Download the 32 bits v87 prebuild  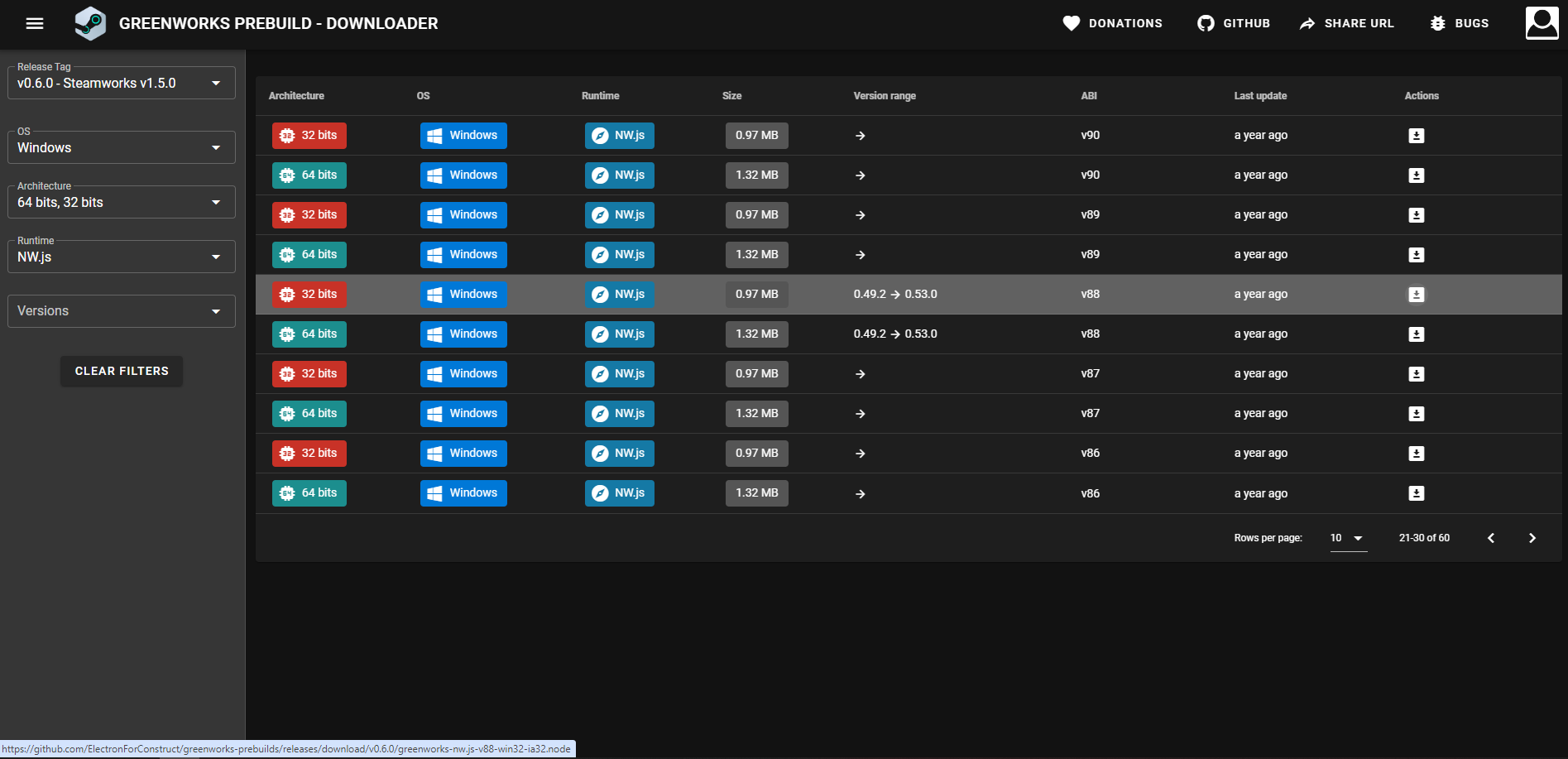pos(1417,374)
